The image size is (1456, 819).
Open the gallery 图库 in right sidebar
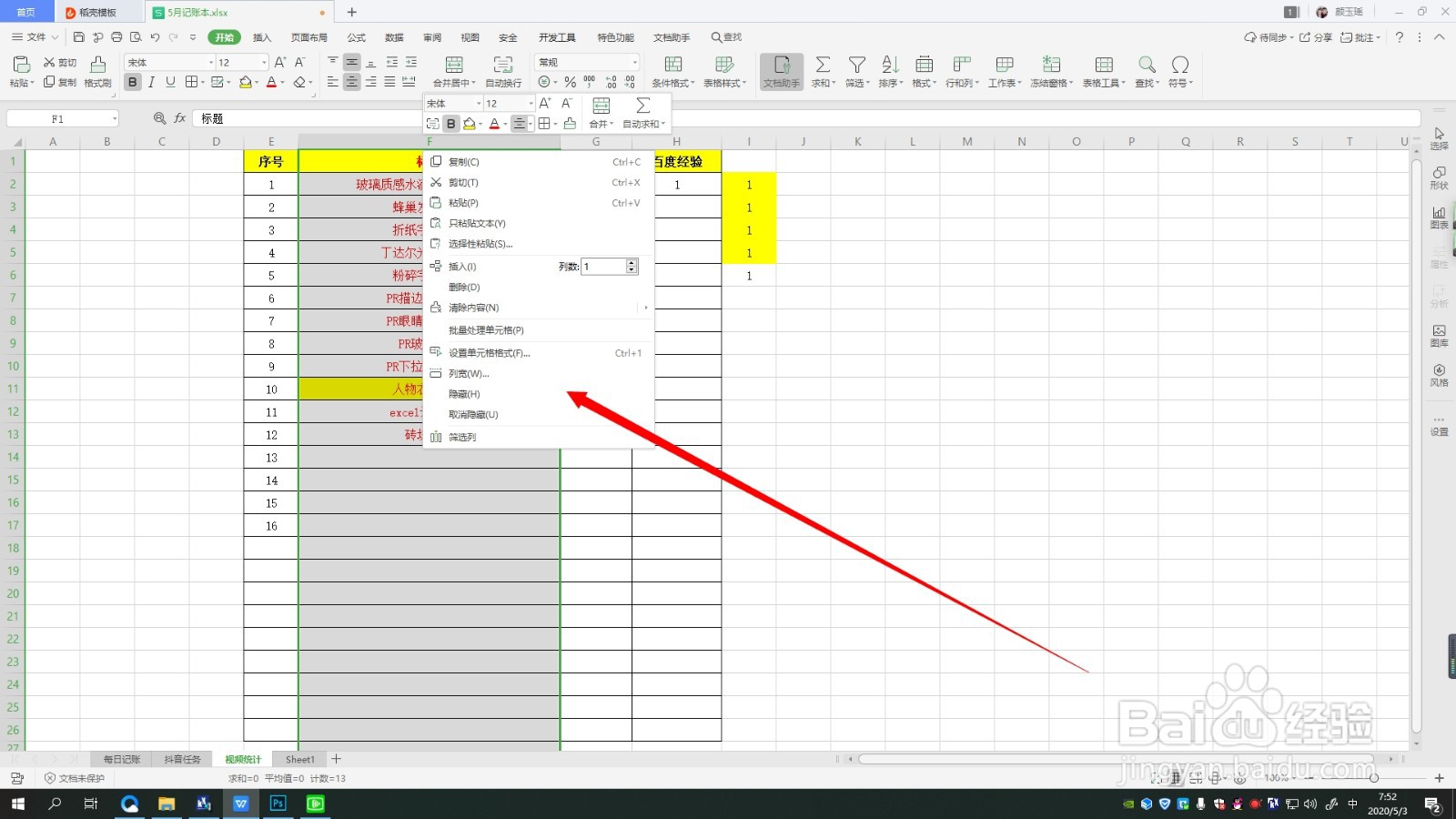[1439, 335]
